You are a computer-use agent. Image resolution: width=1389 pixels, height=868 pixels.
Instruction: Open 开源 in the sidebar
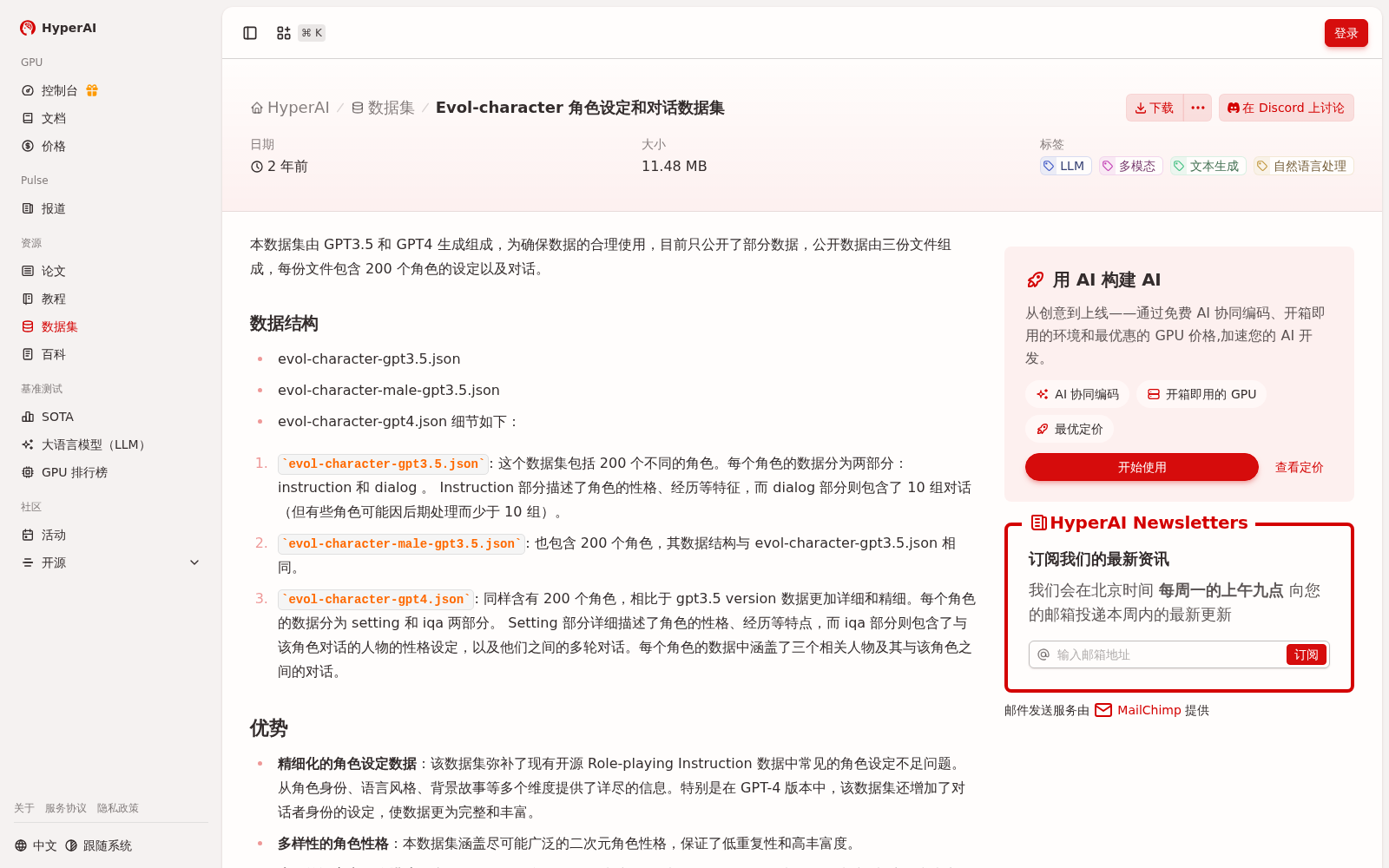(111, 562)
